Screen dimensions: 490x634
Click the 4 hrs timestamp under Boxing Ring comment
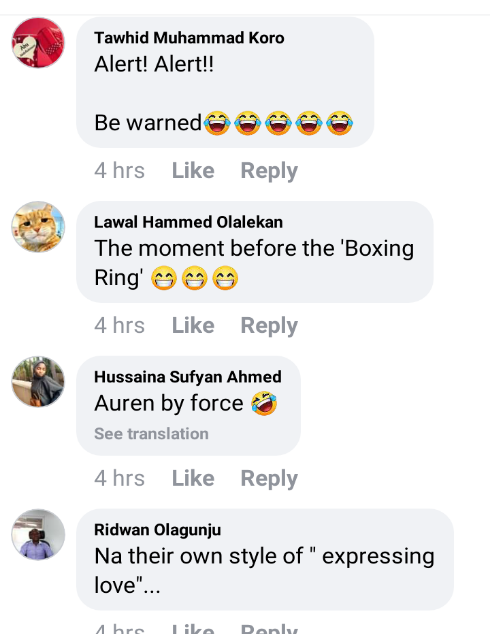point(119,325)
